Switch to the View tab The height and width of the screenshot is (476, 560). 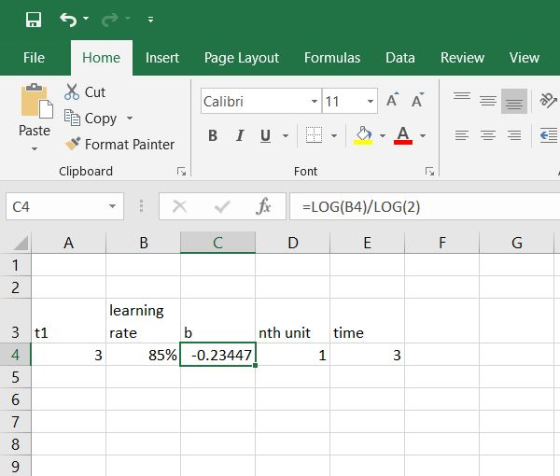coord(524,58)
